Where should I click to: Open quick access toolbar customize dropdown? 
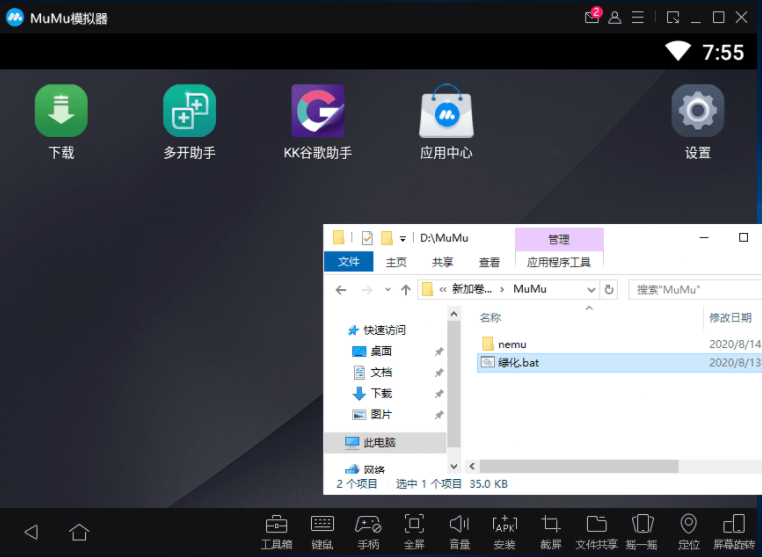click(x=403, y=239)
